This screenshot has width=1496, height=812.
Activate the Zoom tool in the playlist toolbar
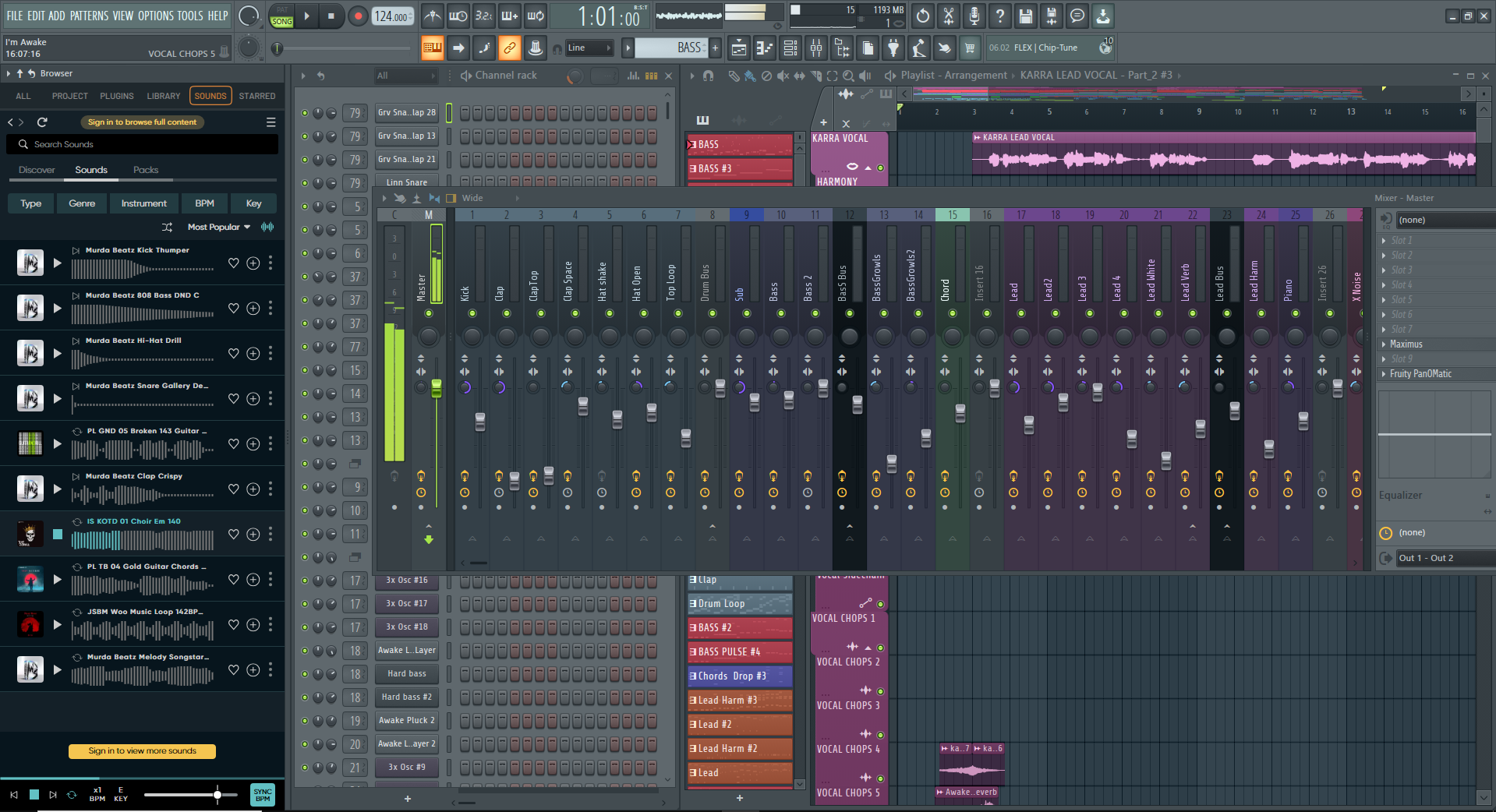848,75
